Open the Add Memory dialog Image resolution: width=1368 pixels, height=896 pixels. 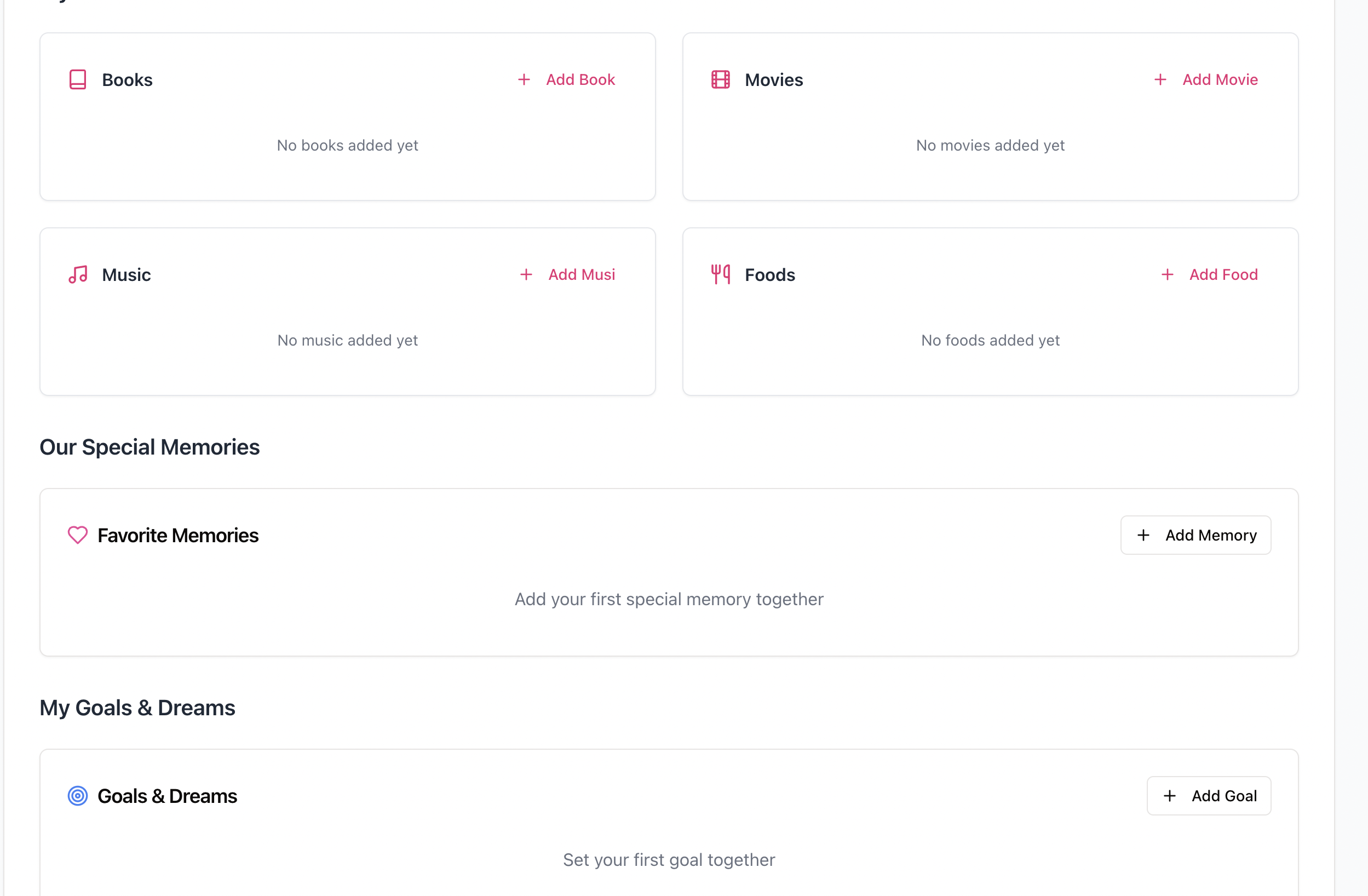click(x=1195, y=535)
